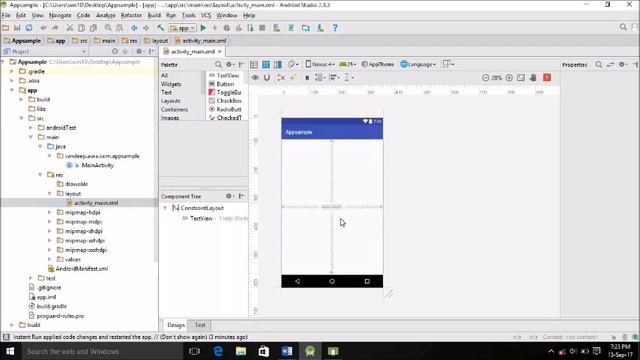This screenshot has width=640, height=360.
Task: Collapse ConstraintLayout in Component Tree
Action: pos(165,208)
